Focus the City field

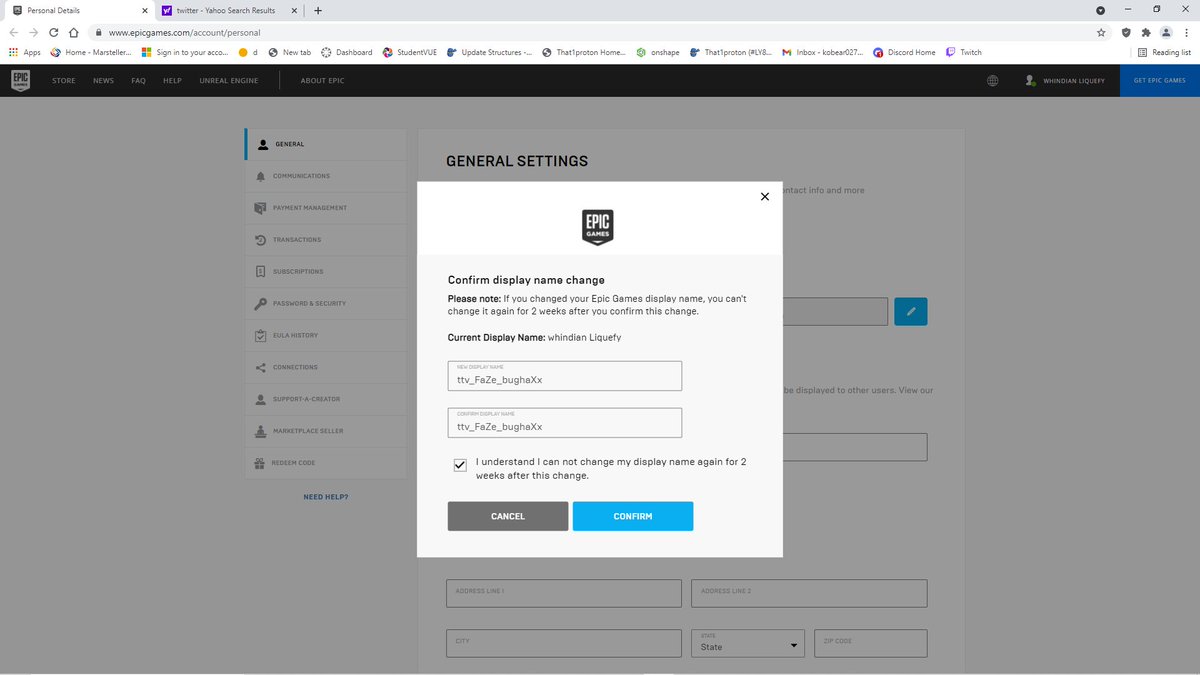[x=564, y=643]
